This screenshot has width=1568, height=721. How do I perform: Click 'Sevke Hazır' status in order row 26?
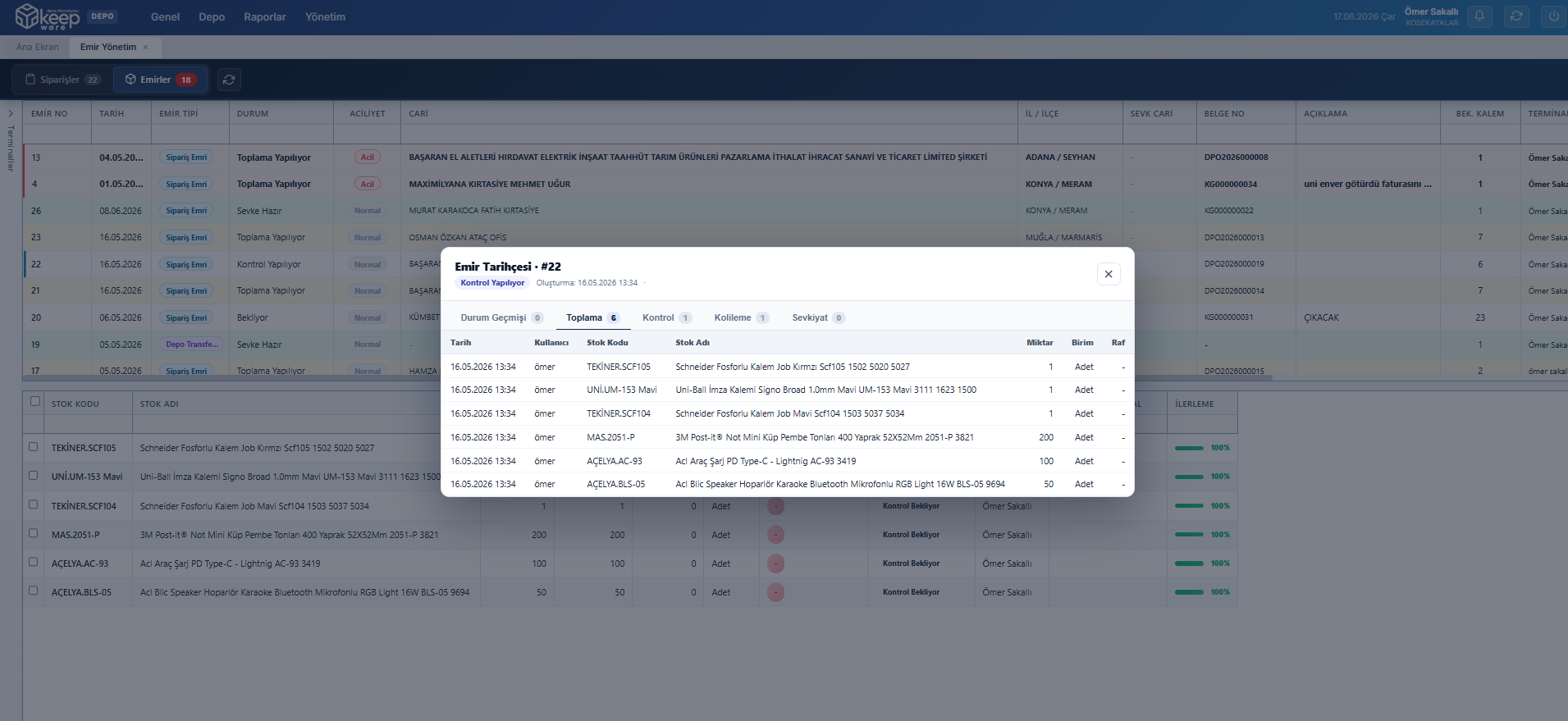point(259,211)
